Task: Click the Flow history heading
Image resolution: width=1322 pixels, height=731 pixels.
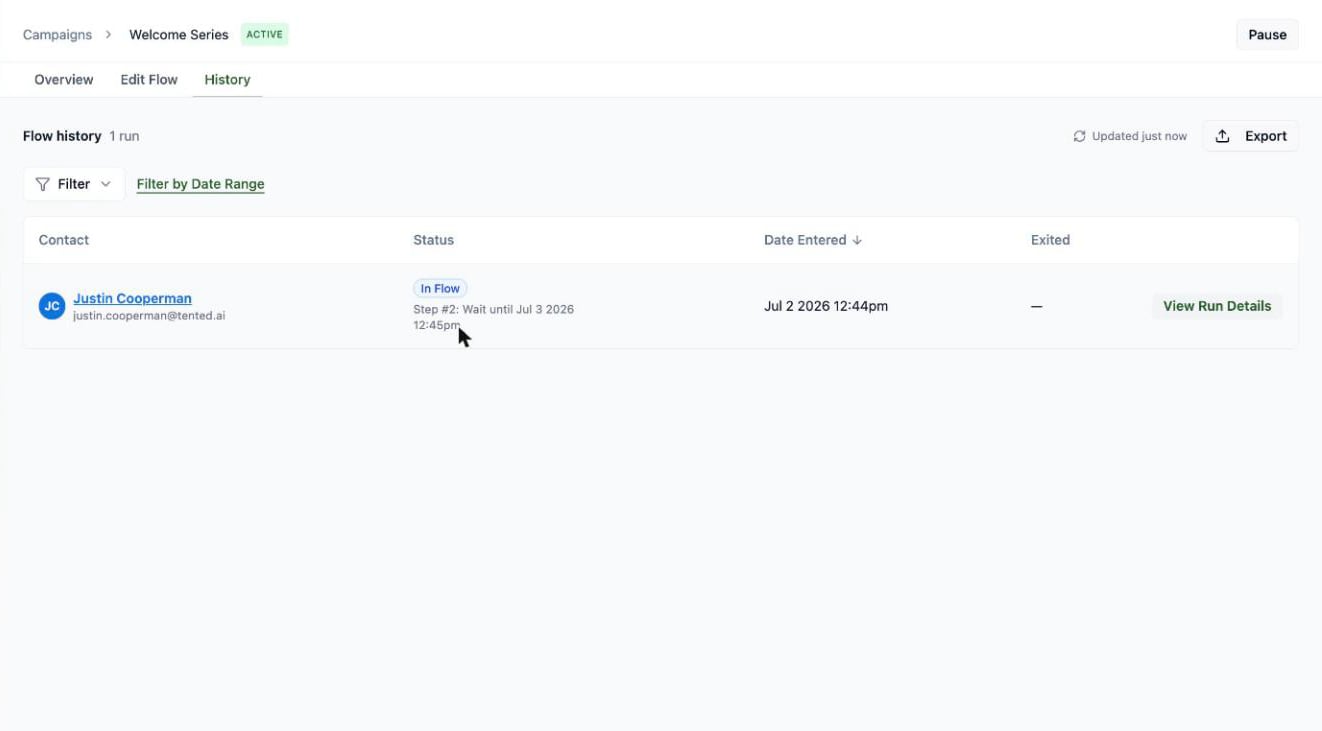Action: tap(62, 136)
